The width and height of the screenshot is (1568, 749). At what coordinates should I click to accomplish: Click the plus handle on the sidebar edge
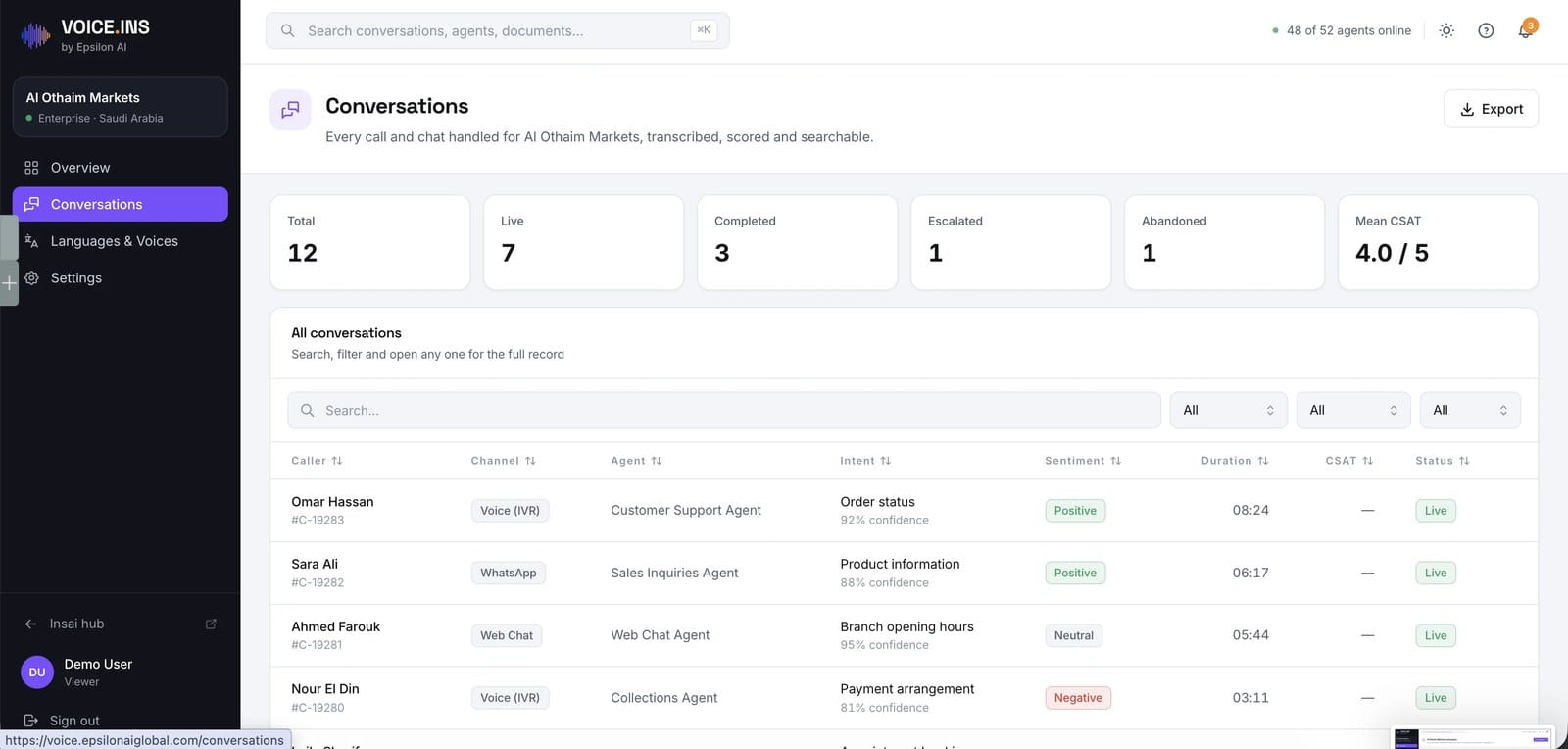pyautogui.click(x=9, y=283)
